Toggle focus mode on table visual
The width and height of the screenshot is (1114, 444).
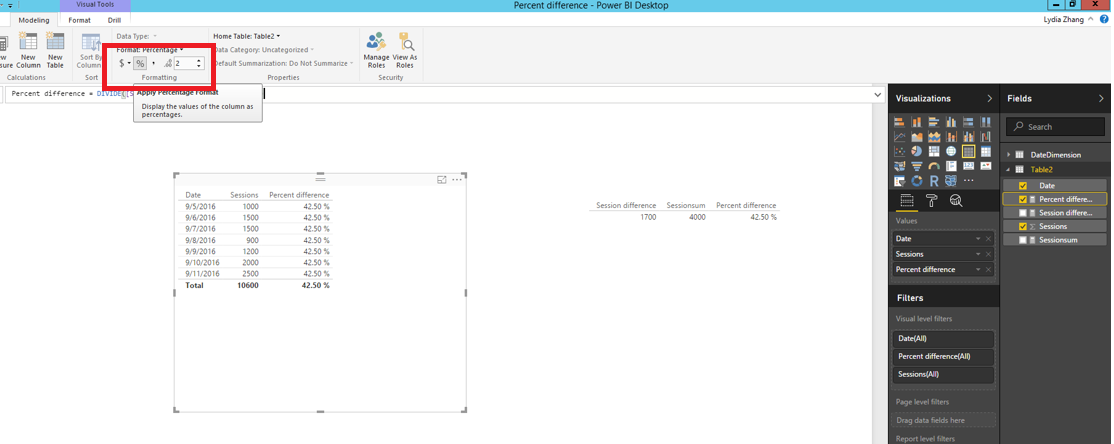pyautogui.click(x=442, y=180)
